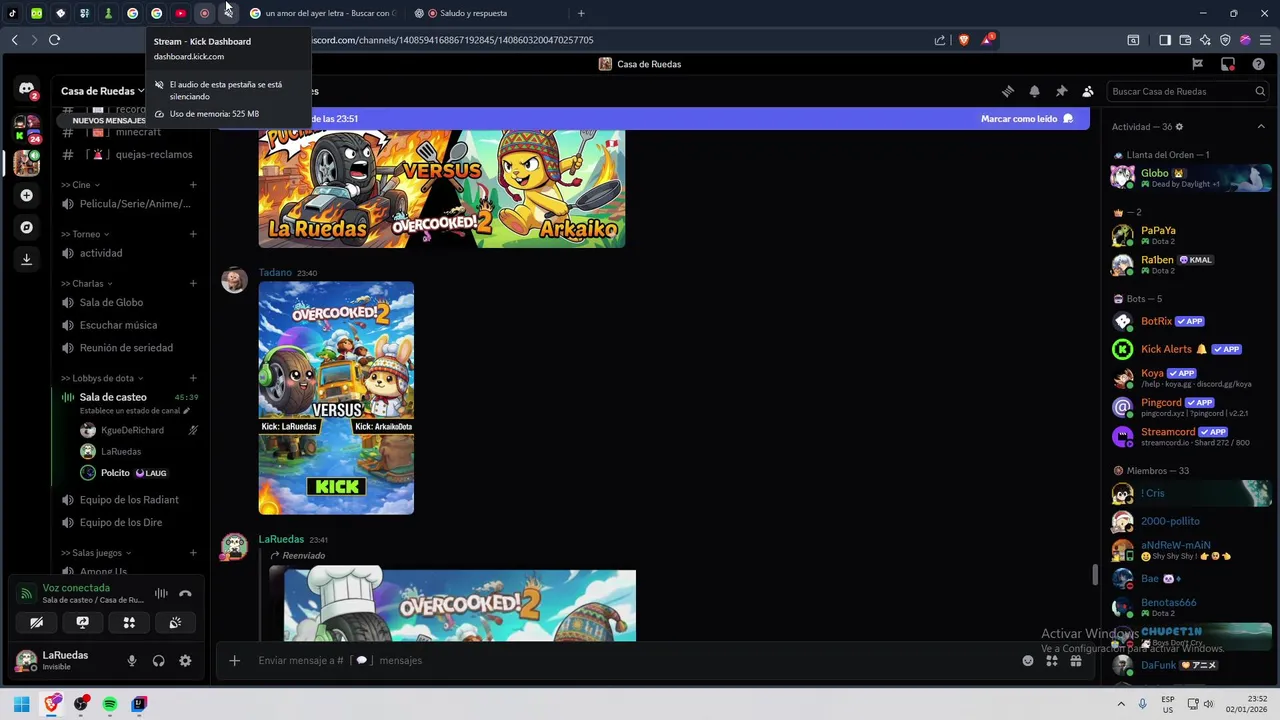This screenshot has height=720, width=1280.
Task: Mute the microphone in user panel
Action: tap(131, 661)
